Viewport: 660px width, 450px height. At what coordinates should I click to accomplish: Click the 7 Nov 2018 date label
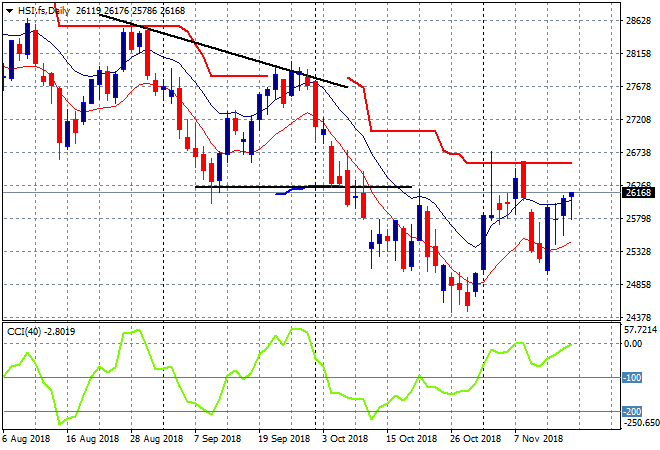(539, 439)
